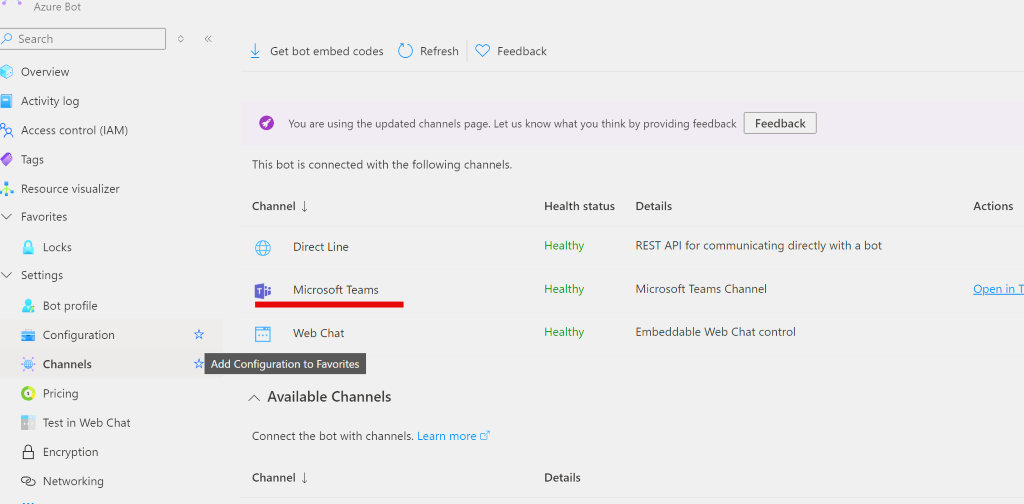1024x504 pixels.
Task: Click the Overview cube icon
Action: [7, 72]
